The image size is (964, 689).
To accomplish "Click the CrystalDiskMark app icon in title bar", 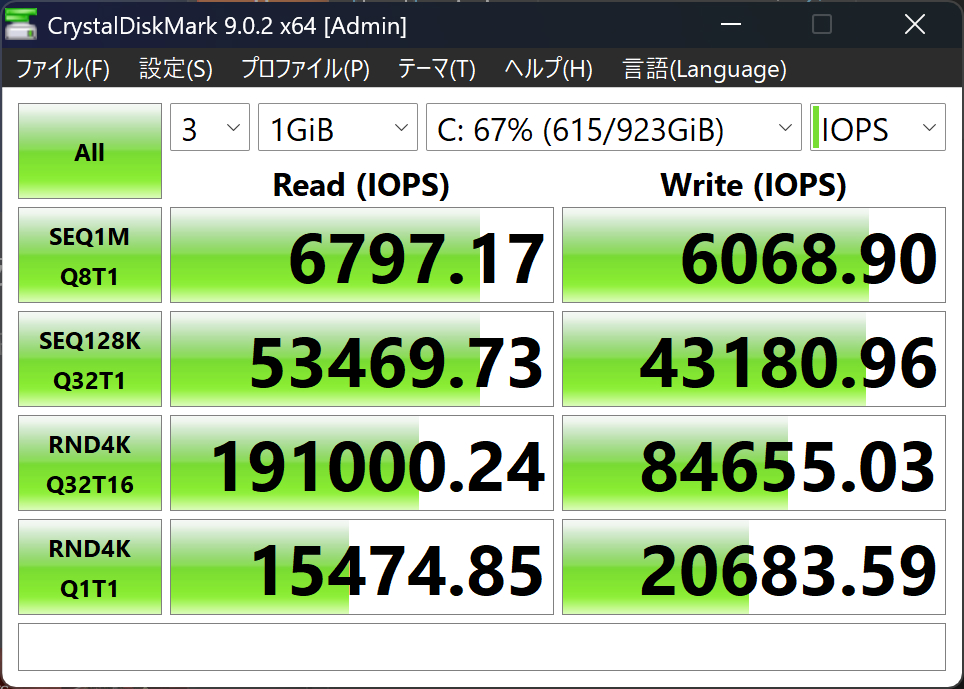I will coord(21,25).
